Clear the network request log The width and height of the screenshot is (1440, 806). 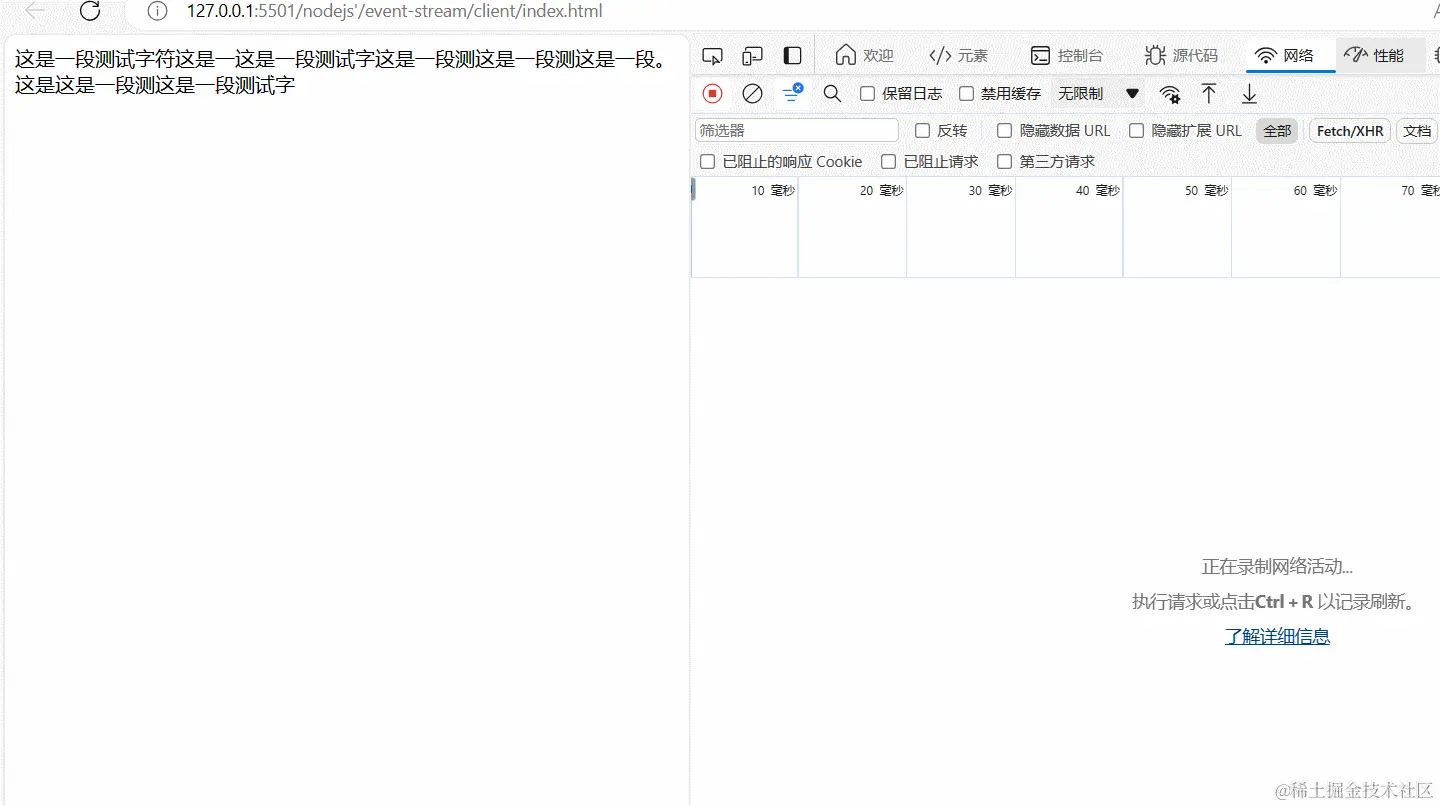coord(752,93)
